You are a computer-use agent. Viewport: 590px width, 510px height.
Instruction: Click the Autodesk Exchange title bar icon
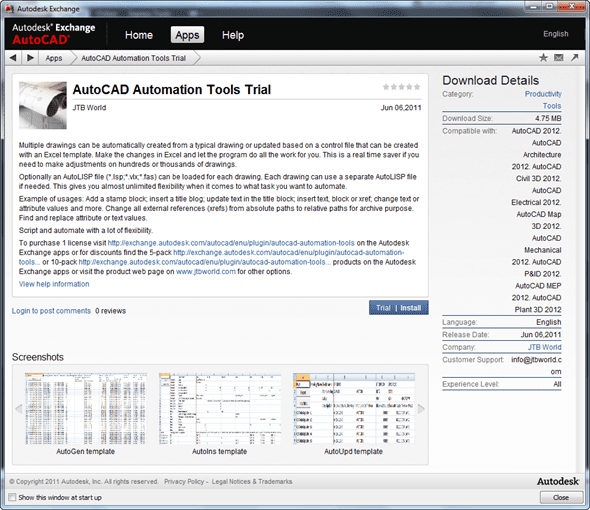click(9, 8)
